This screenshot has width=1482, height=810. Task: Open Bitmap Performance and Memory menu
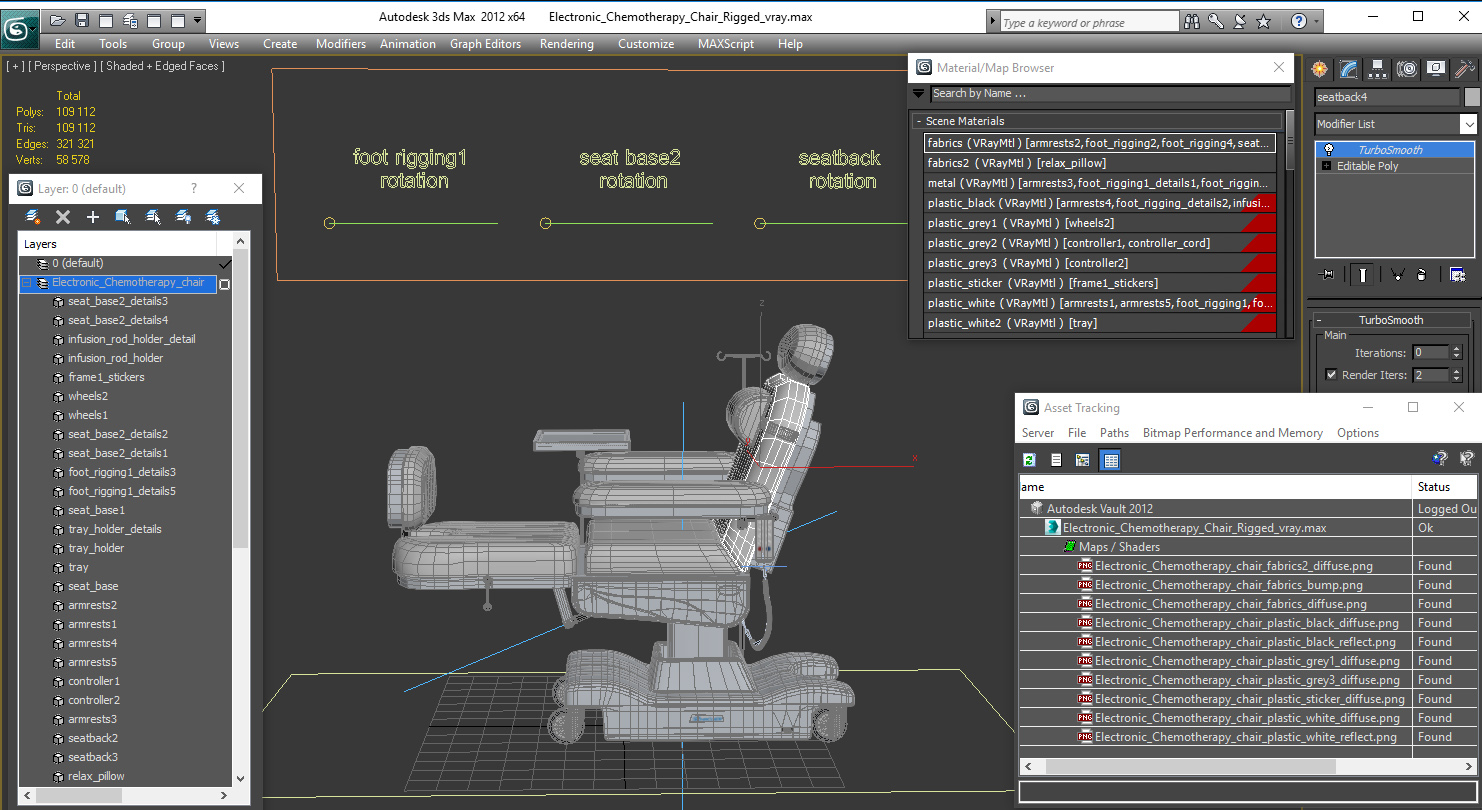coord(1232,433)
